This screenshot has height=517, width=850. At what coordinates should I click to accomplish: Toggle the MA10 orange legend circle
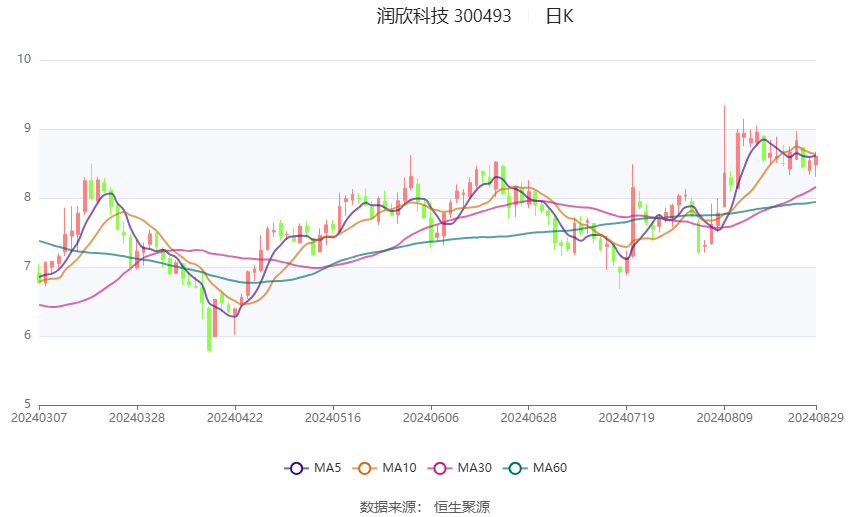[364, 468]
